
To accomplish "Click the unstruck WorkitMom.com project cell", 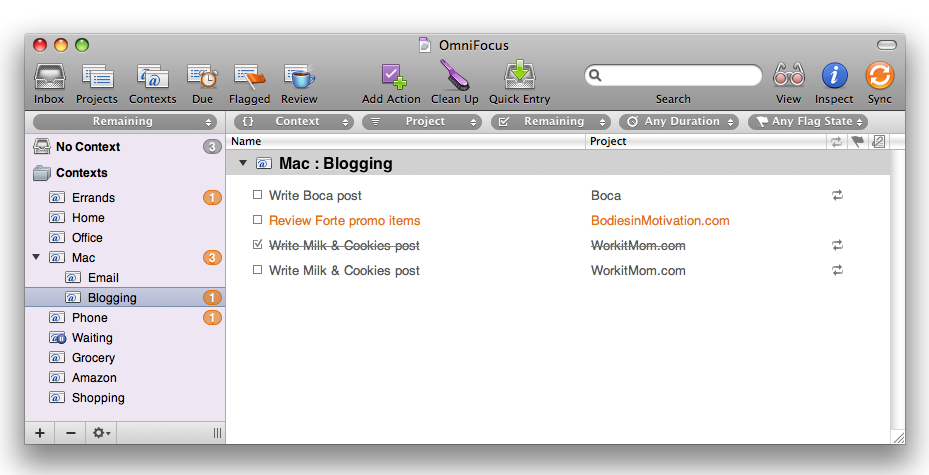I will 638,270.
